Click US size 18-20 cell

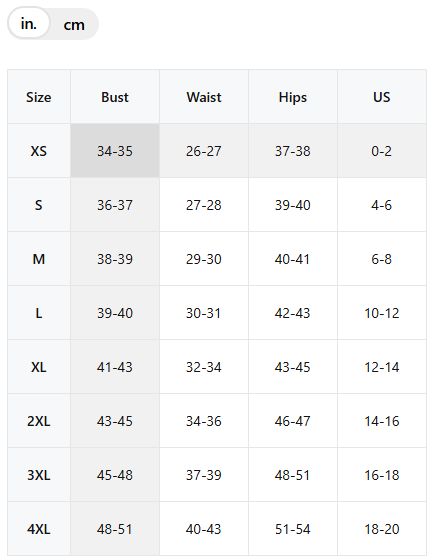pos(382,529)
